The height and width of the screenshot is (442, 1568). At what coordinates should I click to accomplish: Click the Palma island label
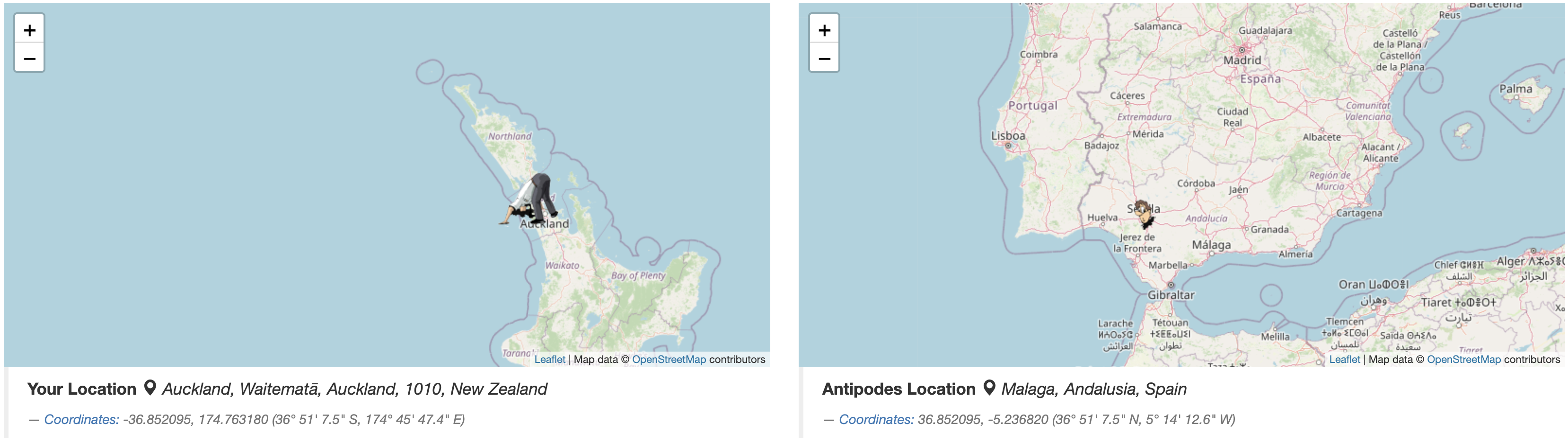[1515, 89]
